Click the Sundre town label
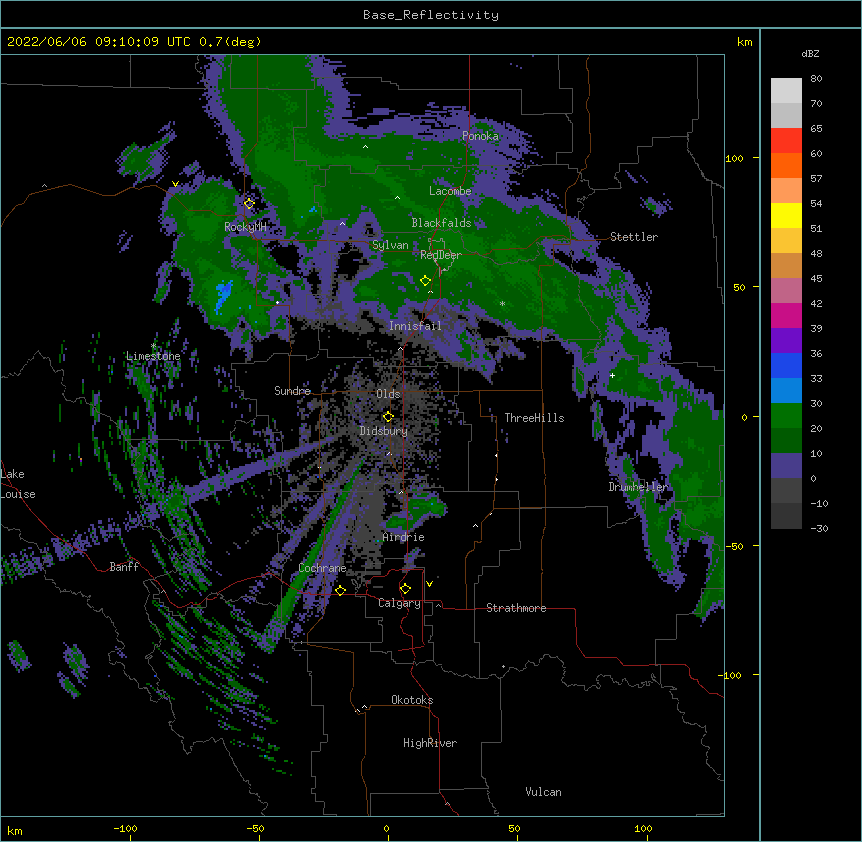Viewport: 862px width, 842px height. [292, 391]
